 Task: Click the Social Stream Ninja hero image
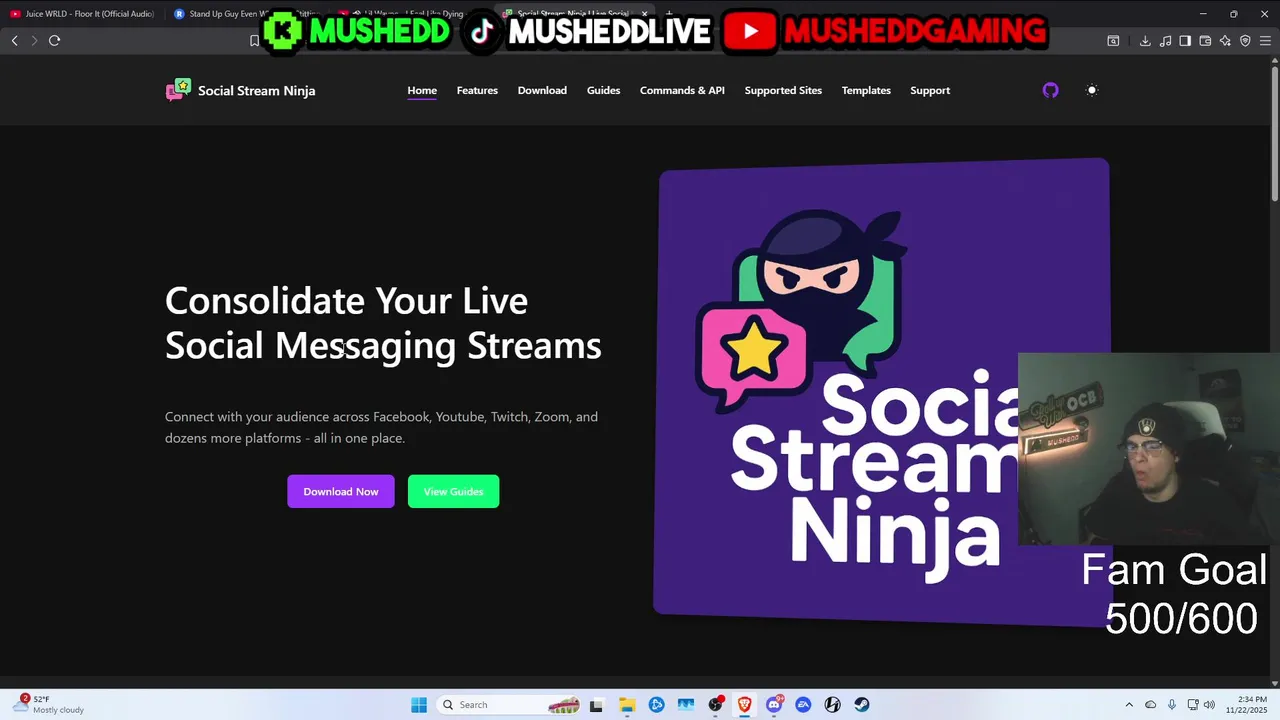[881, 390]
